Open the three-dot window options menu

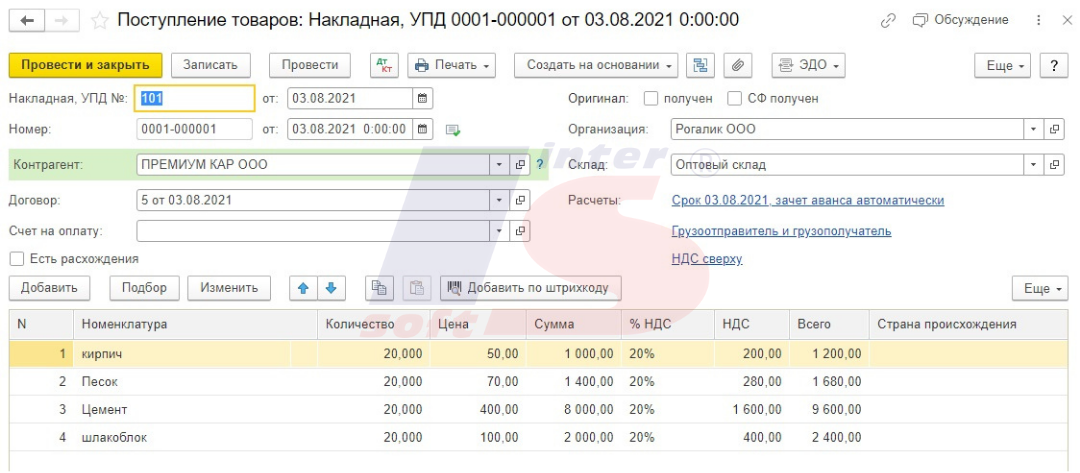tap(1039, 21)
